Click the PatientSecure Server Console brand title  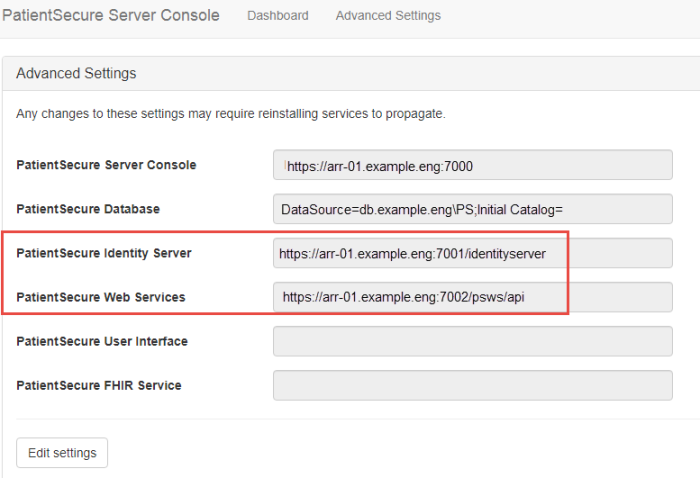(x=110, y=16)
